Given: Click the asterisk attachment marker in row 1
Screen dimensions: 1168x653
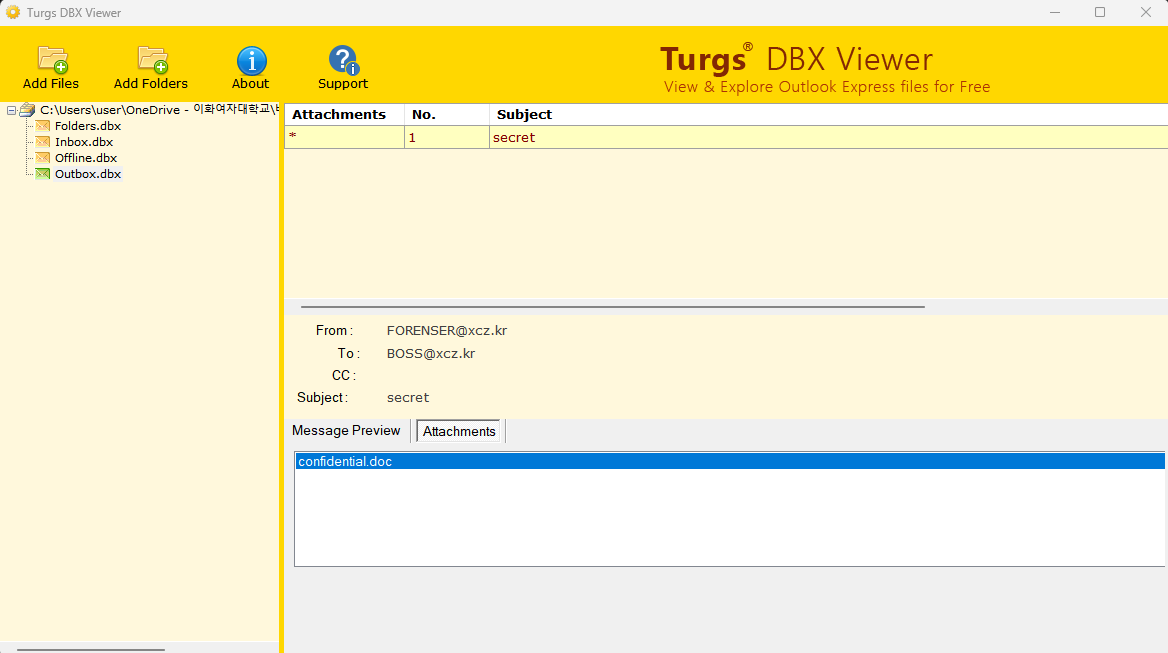Looking at the screenshot, I should [x=293, y=137].
